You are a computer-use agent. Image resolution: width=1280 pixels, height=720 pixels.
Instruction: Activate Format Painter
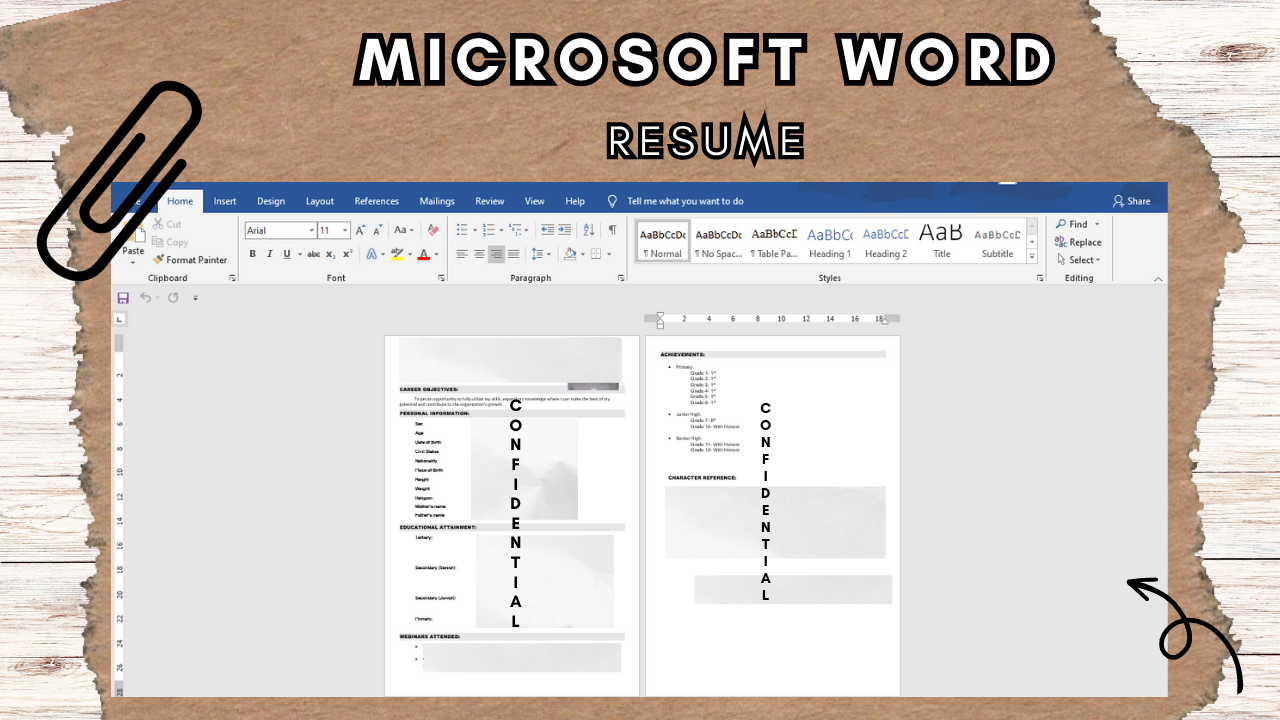click(190, 260)
